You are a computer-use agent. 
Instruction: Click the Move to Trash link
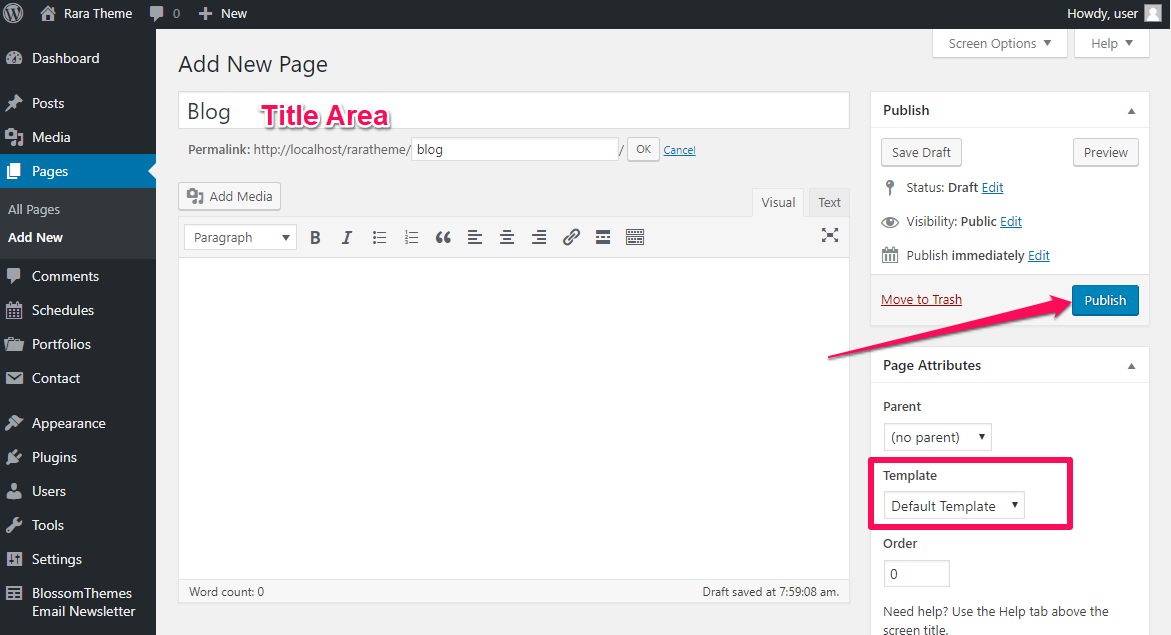click(x=922, y=300)
